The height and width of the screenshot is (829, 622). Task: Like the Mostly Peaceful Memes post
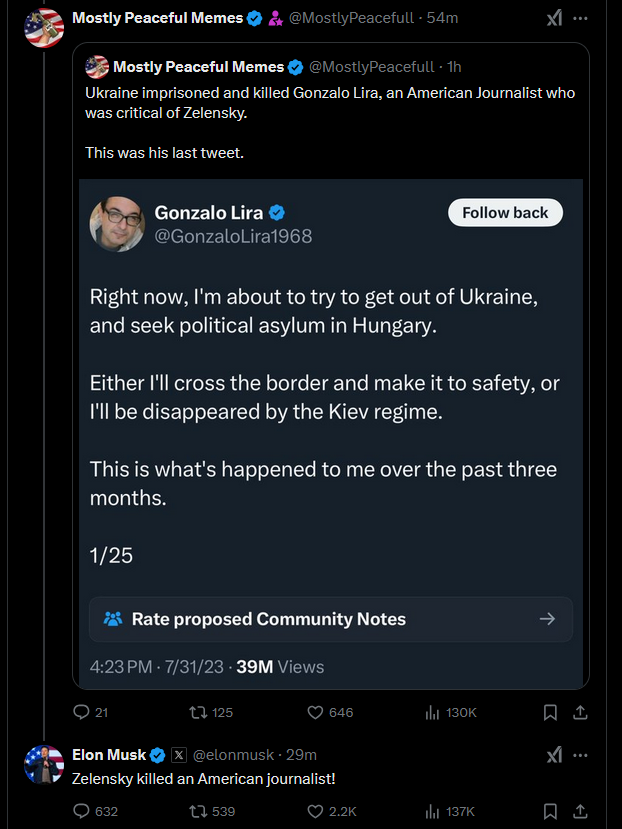315,712
